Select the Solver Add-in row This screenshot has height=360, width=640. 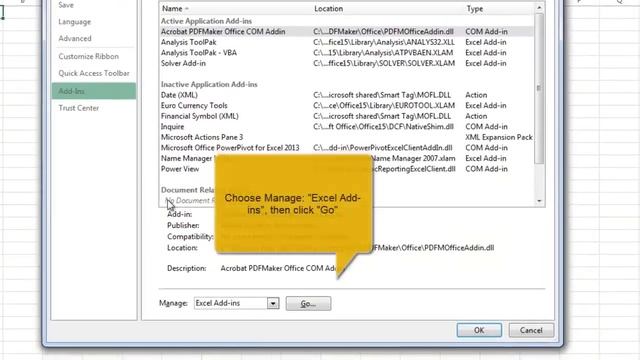(346, 63)
